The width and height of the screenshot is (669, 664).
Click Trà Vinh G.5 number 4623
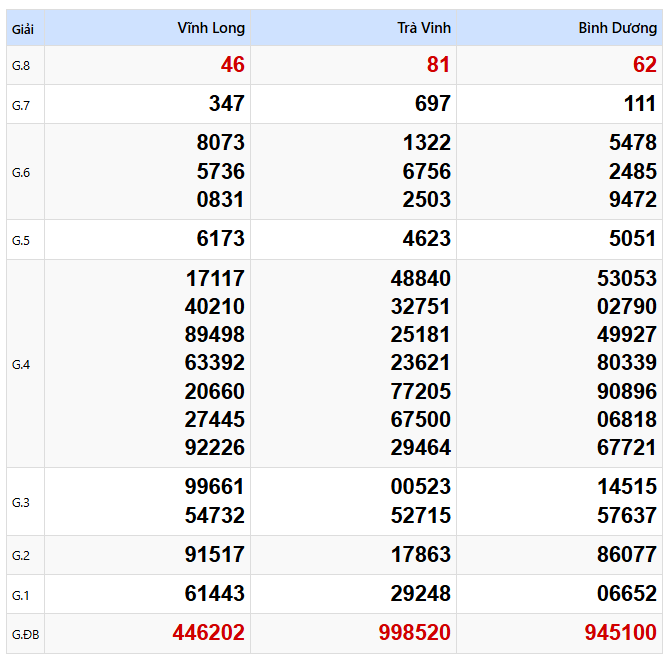[x=426, y=239]
